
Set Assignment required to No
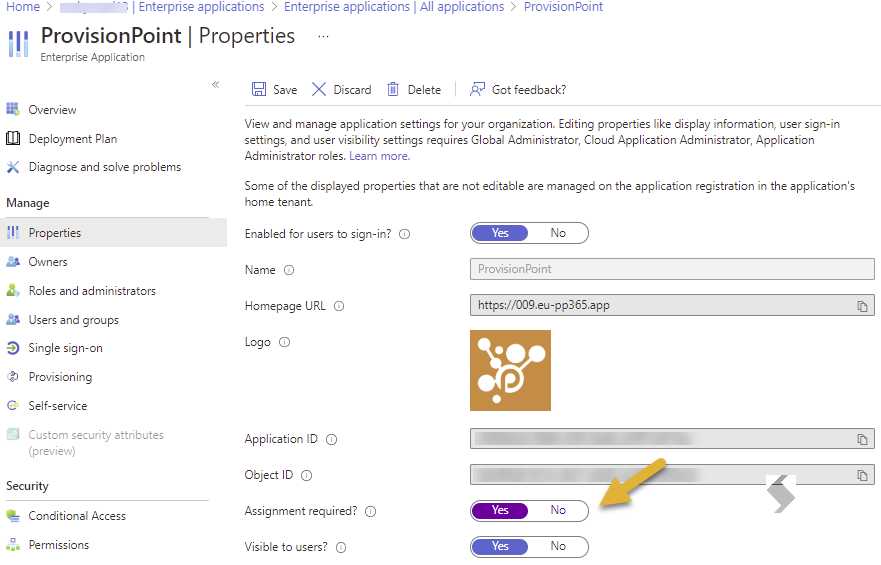tap(558, 510)
